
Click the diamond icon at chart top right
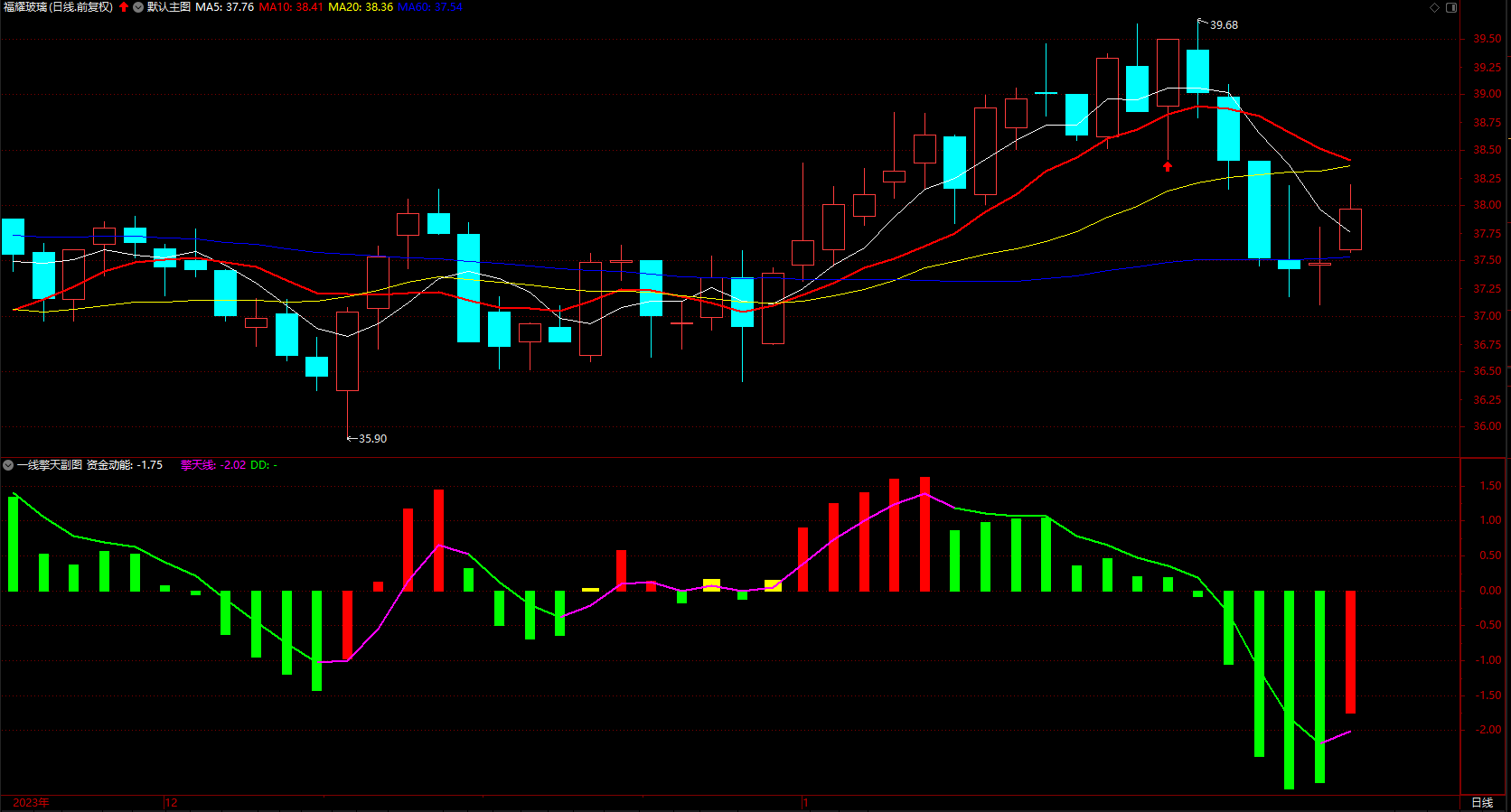click(1434, 7)
